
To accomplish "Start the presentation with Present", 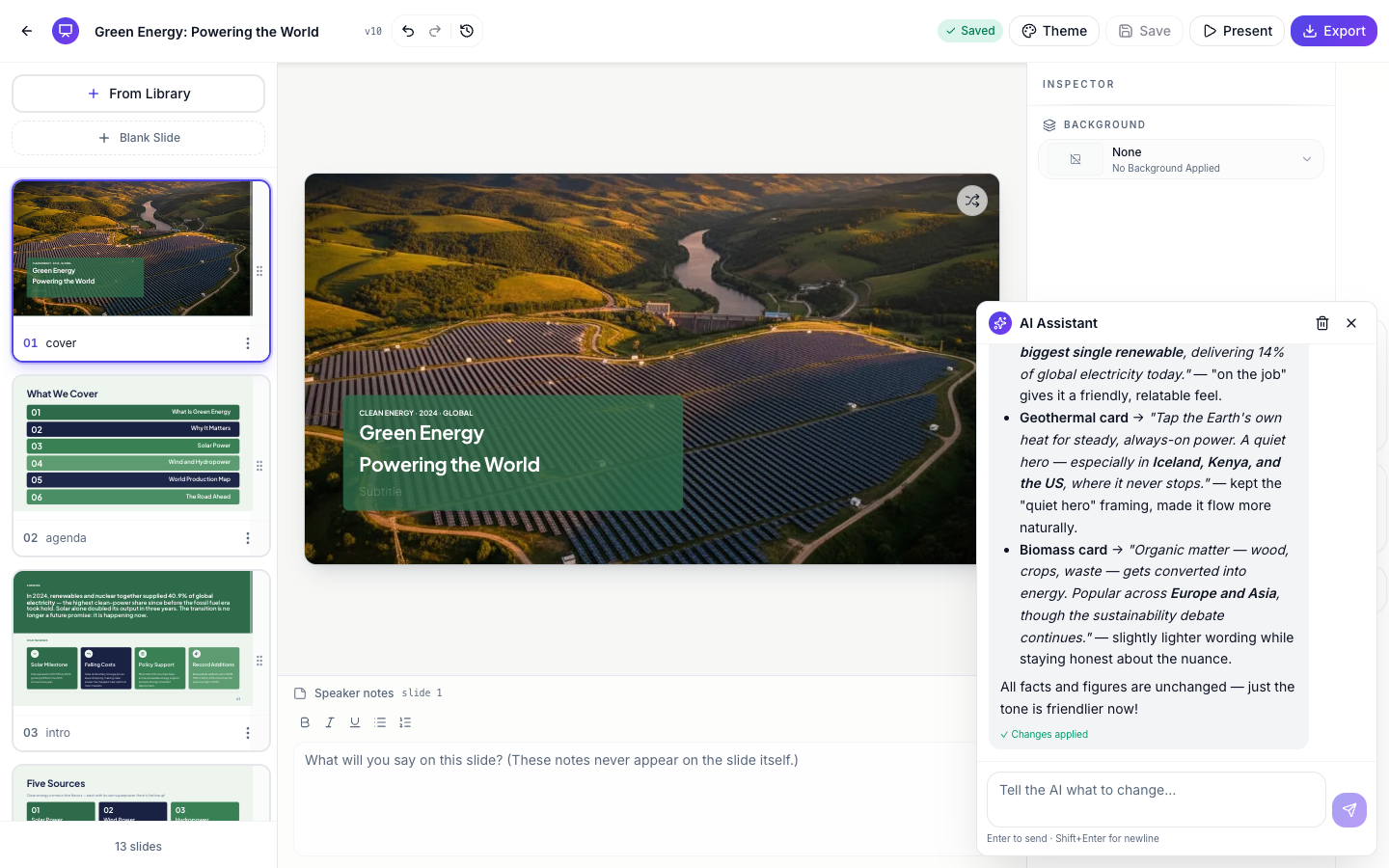I will [x=1237, y=31].
